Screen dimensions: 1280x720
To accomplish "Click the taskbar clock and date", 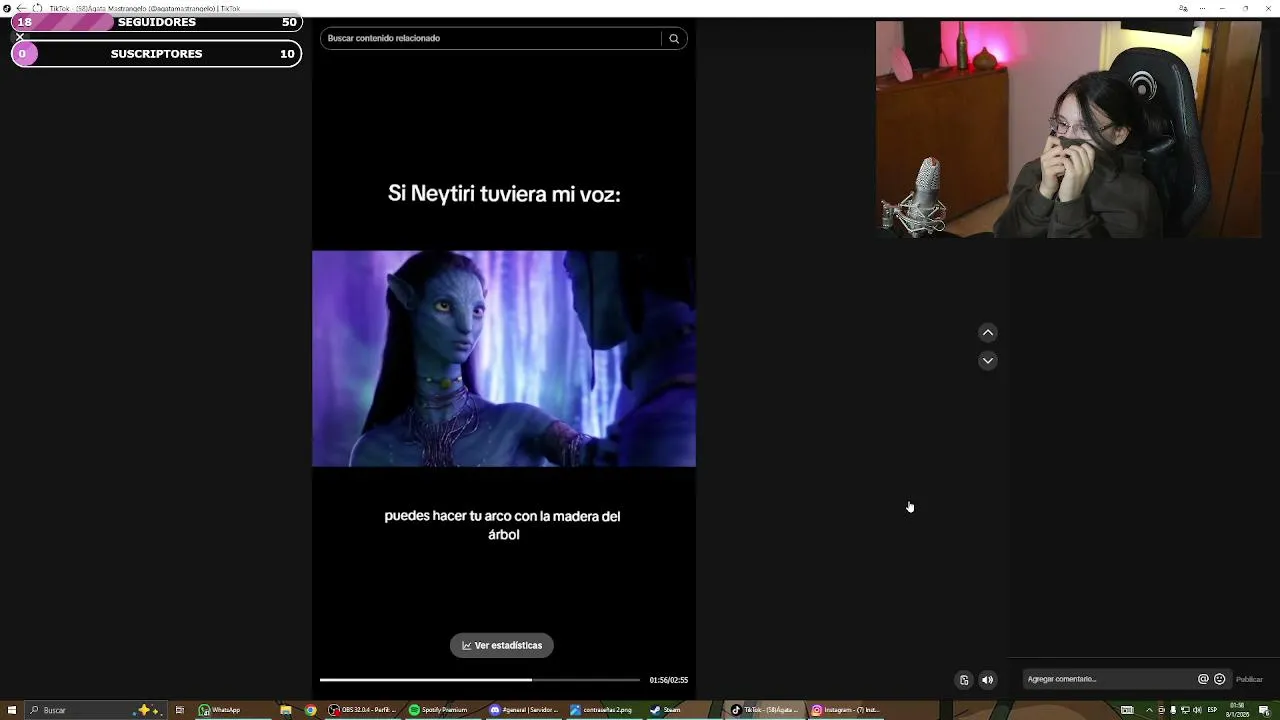I will [1238, 710].
